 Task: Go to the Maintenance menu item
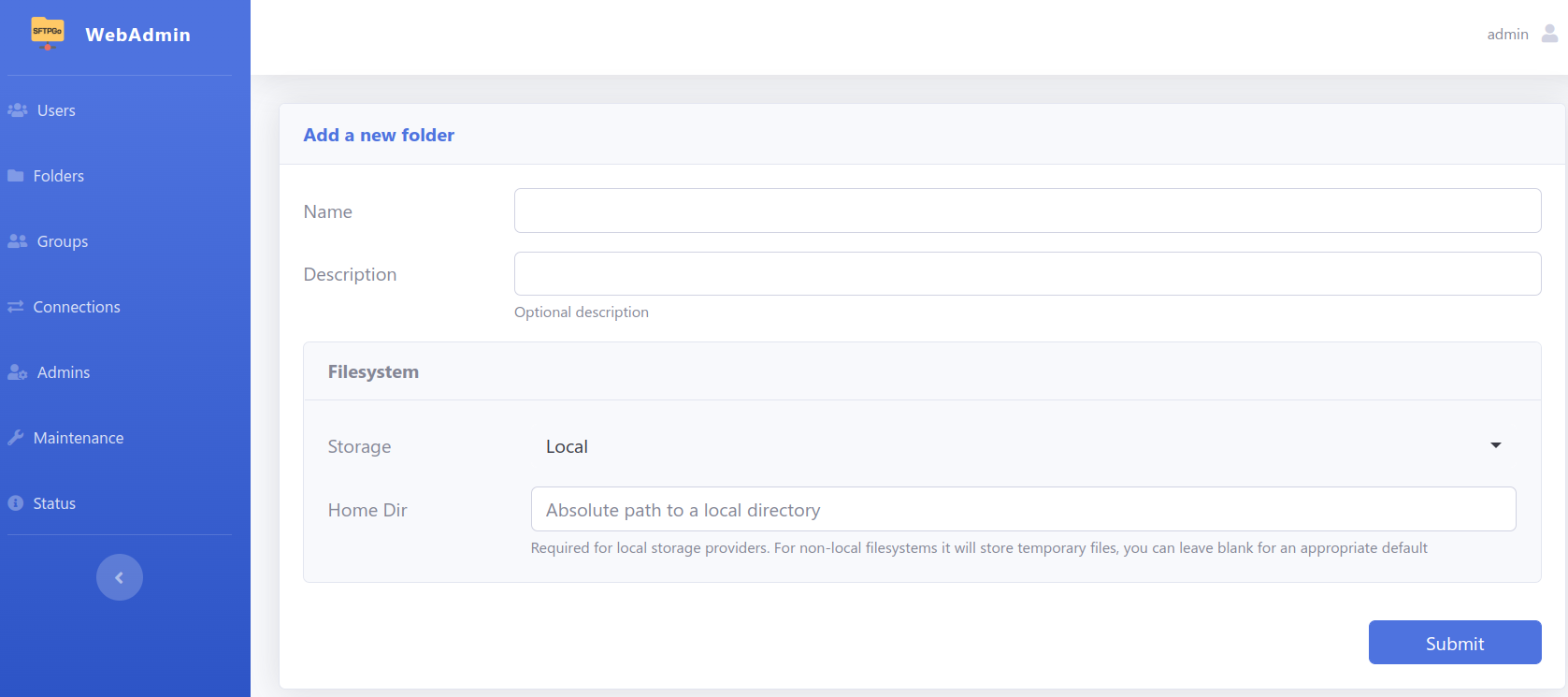(79, 438)
